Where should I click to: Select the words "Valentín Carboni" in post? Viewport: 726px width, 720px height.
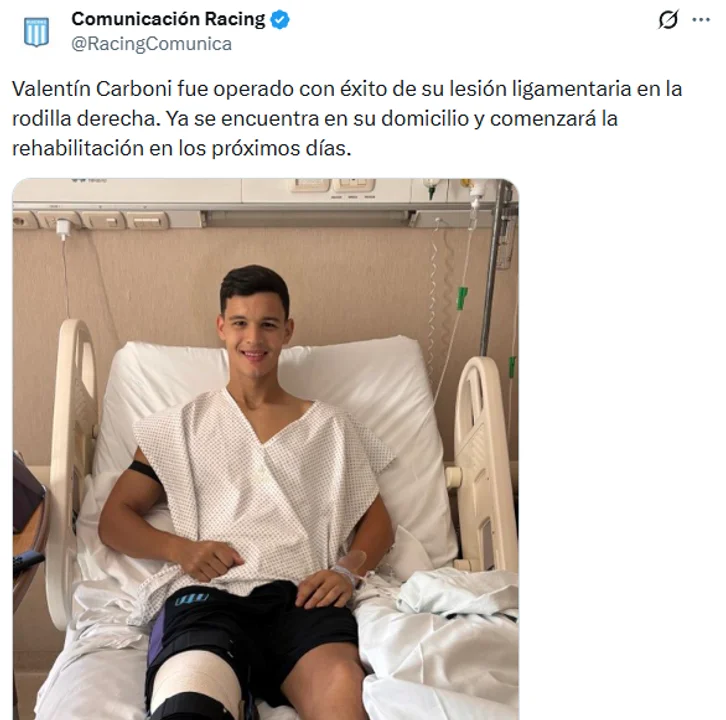(x=92, y=89)
